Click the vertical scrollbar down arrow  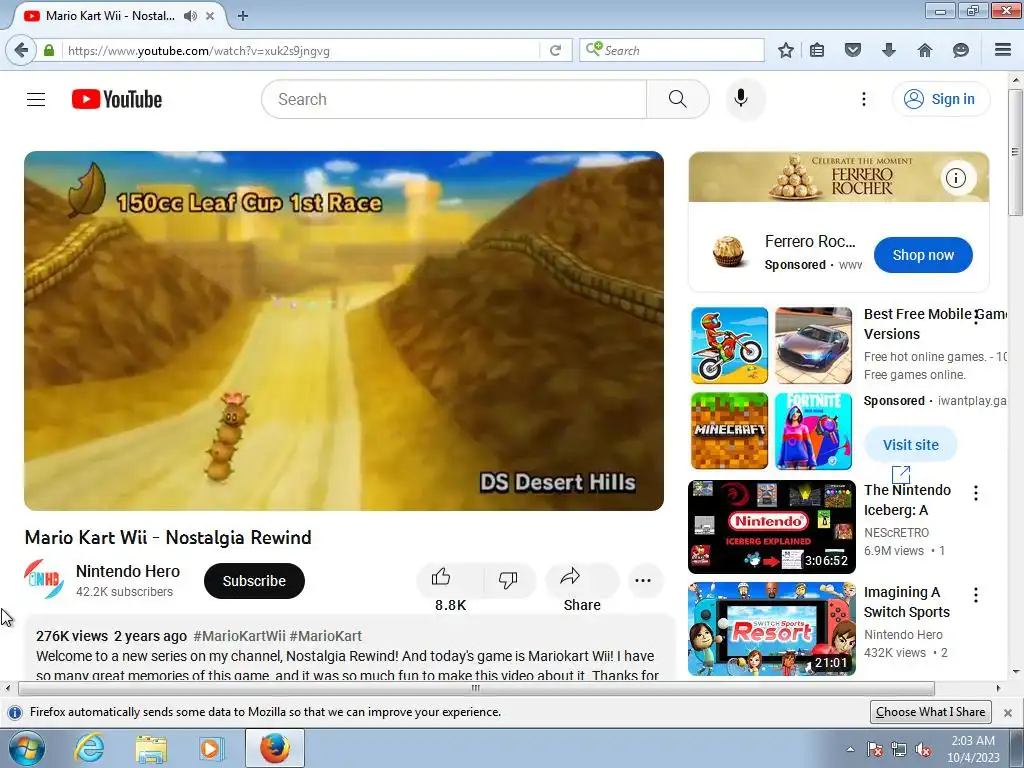[x=1016, y=671]
